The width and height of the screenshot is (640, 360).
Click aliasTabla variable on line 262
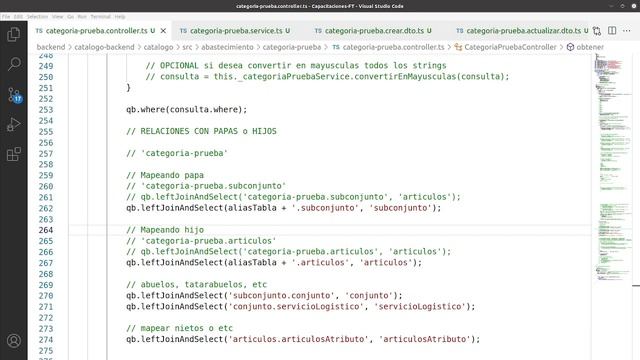(252, 208)
